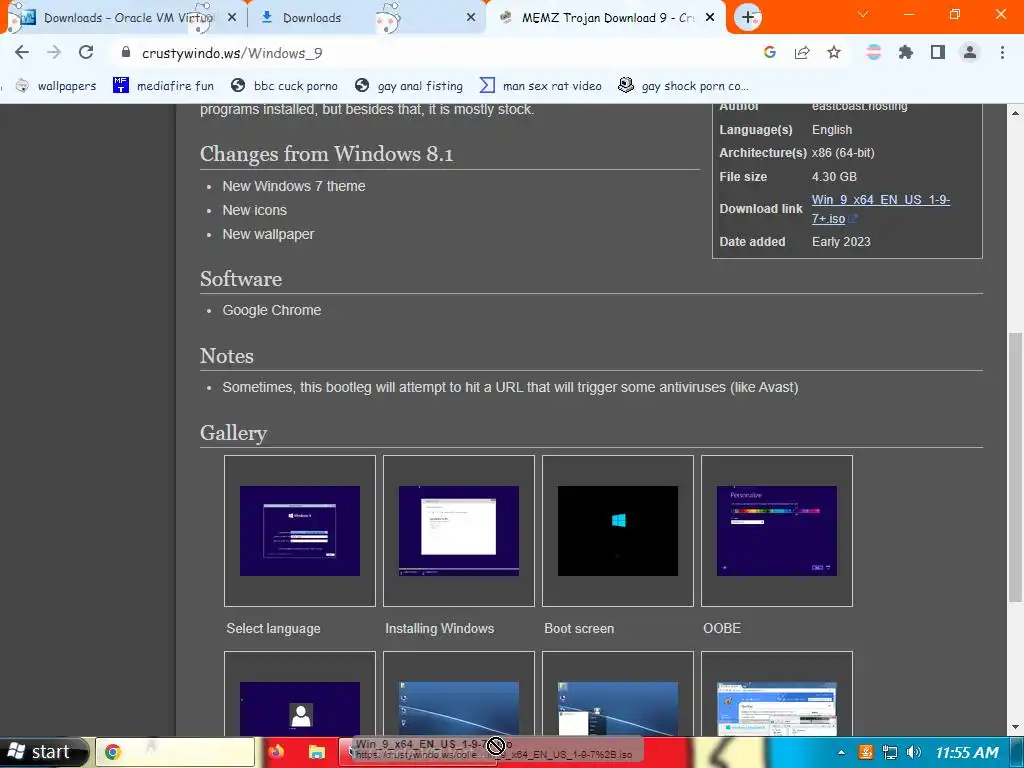This screenshot has height=768, width=1024.
Task: Click the 'Software' section heading
Action: tap(241, 279)
